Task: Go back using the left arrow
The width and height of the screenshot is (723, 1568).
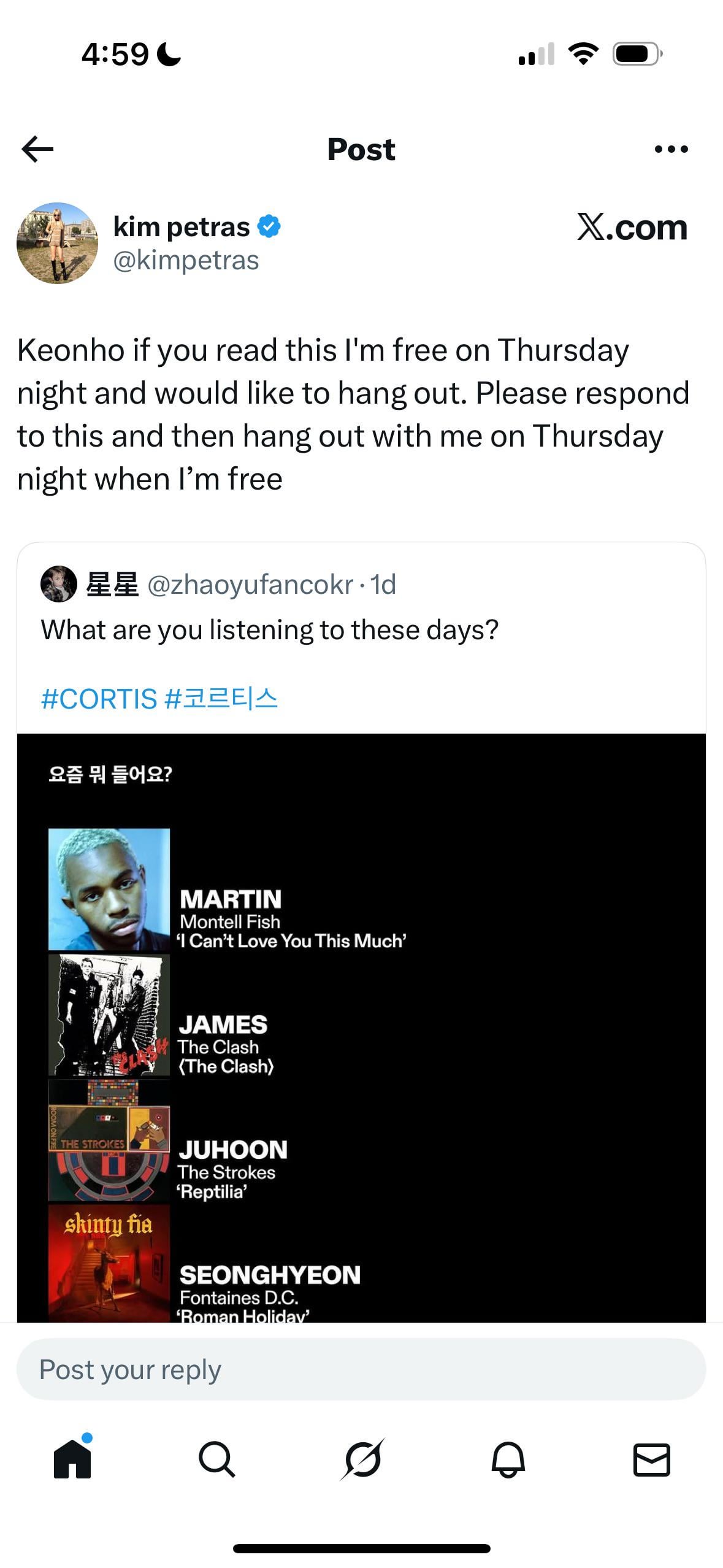Action: tap(37, 149)
